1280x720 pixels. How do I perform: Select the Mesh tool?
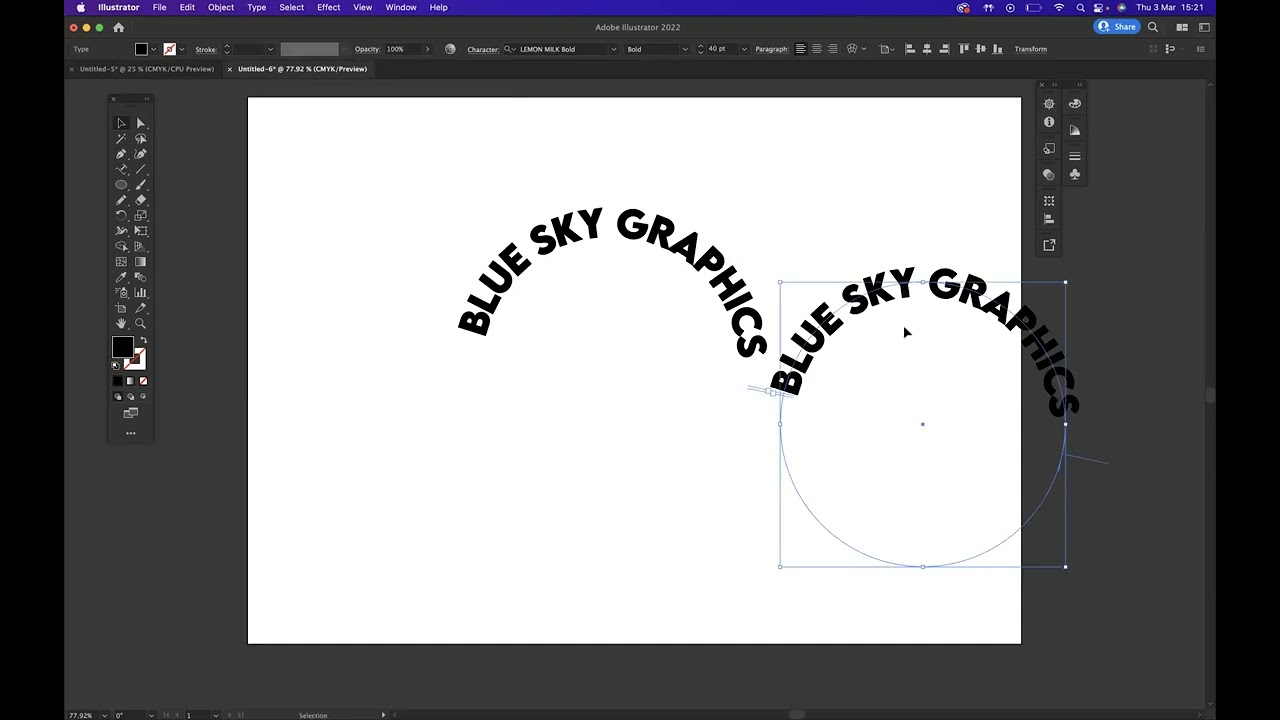click(121, 262)
